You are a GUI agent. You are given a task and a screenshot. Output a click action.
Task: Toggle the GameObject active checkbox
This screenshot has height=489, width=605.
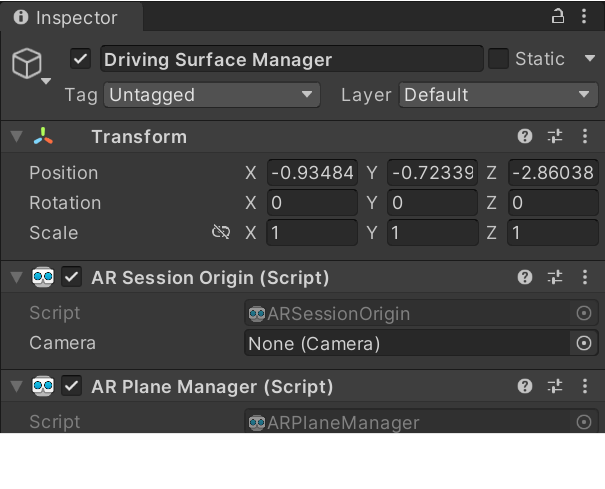81,59
